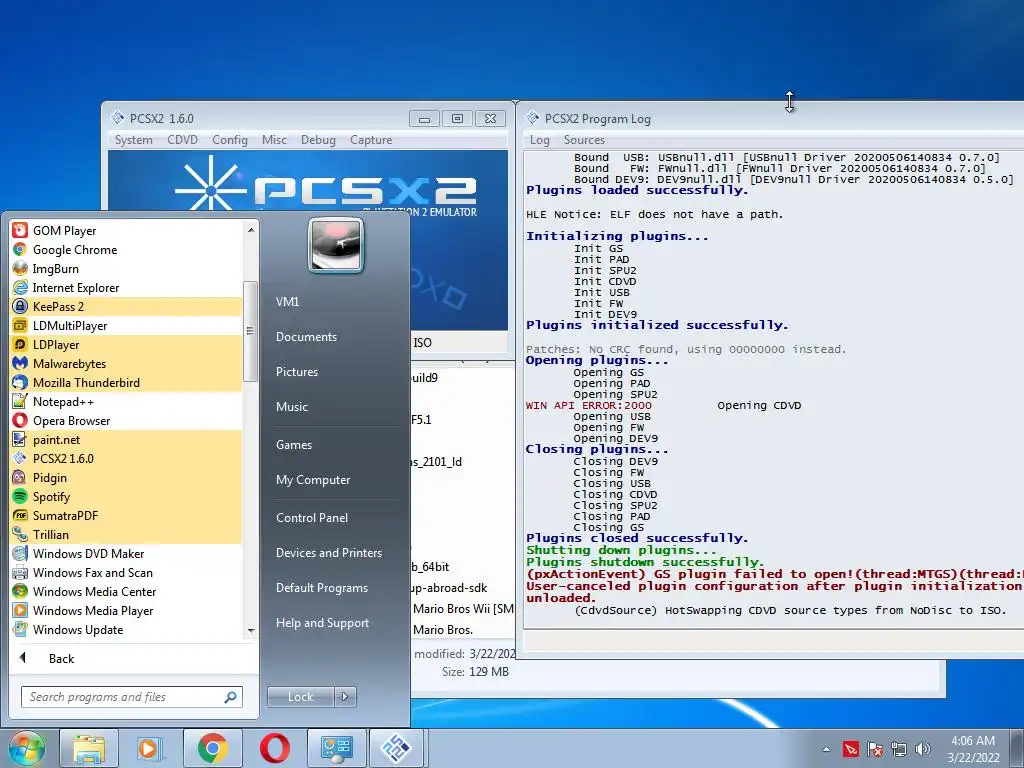Open the Capture menu in PCSX2
The height and width of the screenshot is (768, 1024).
click(x=371, y=140)
